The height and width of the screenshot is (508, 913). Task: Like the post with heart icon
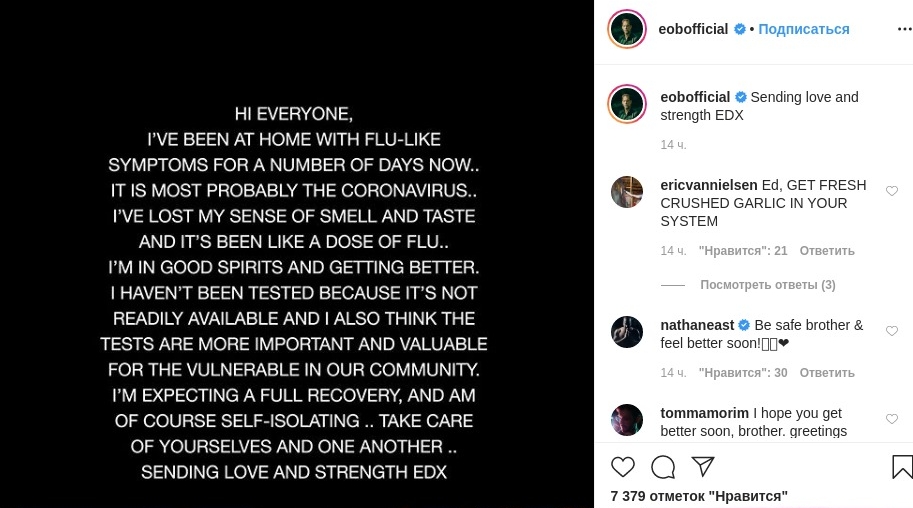tap(623, 467)
